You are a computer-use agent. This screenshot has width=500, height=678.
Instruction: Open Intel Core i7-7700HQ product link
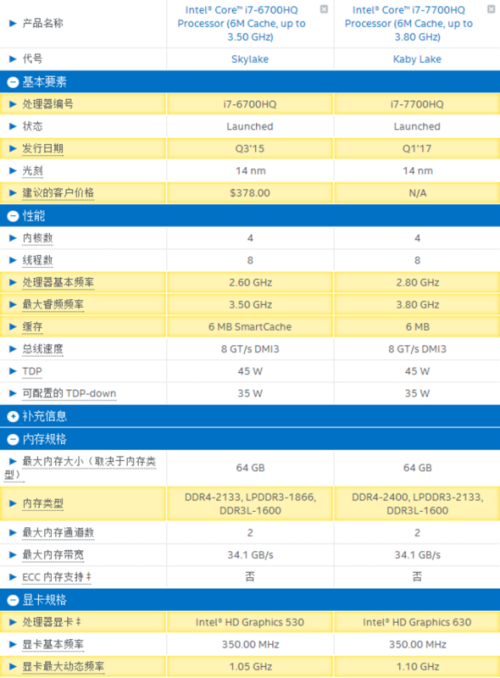(x=409, y=23)
